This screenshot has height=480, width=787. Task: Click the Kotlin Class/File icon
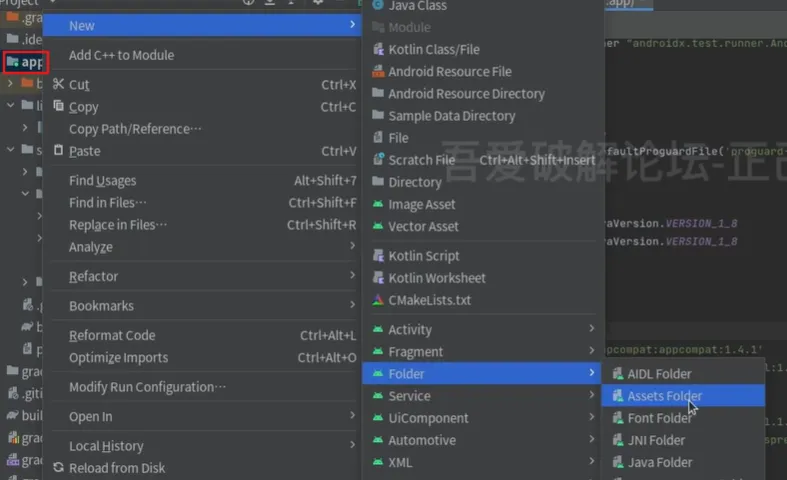[x=378, y=49]
